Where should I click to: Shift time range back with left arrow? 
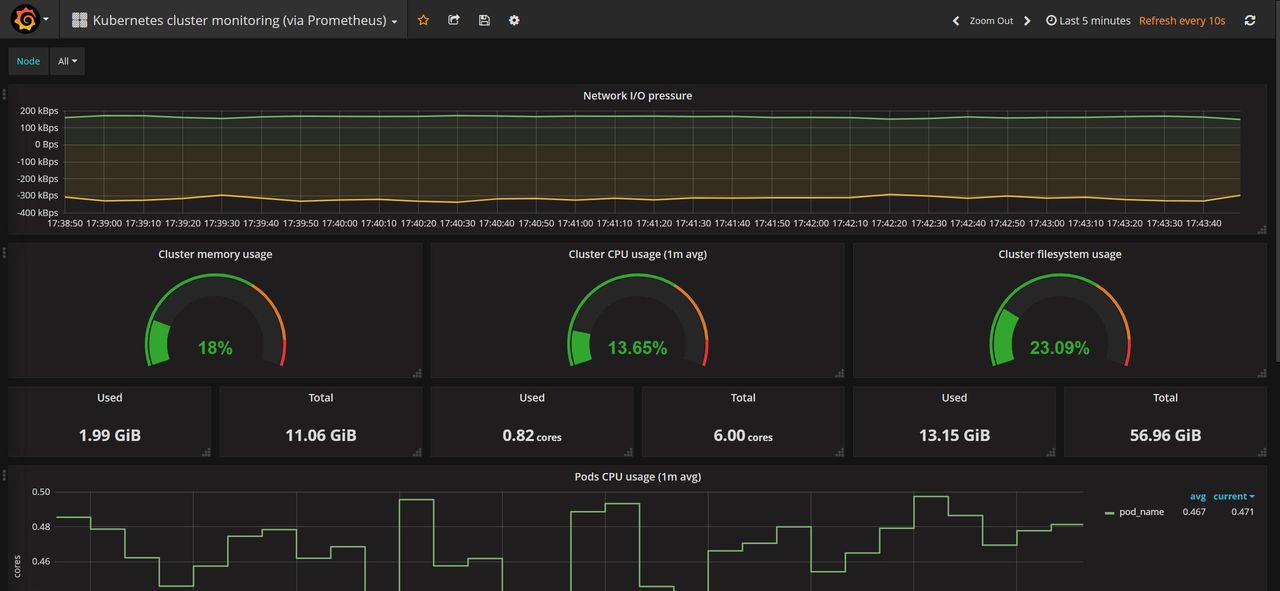956,20
